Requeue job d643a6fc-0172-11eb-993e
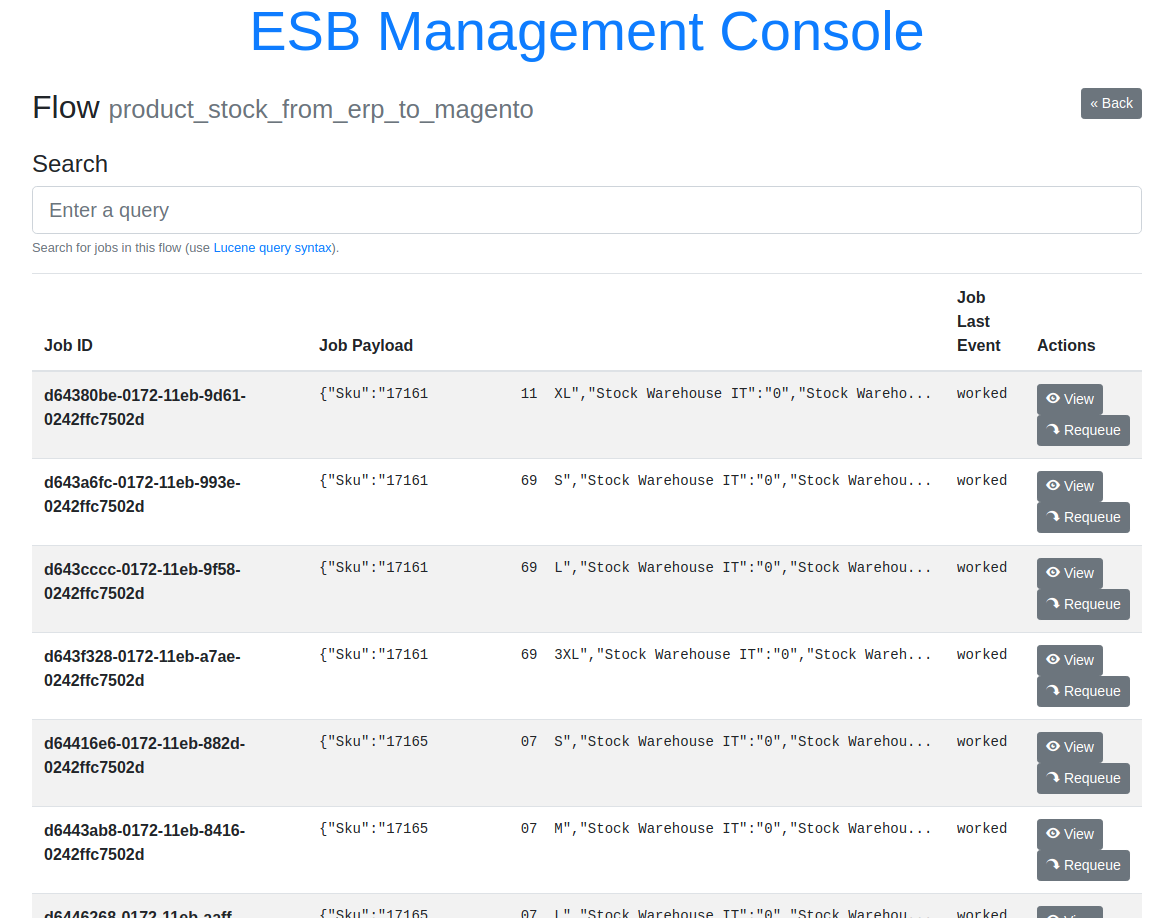 tap(1083, 517)
